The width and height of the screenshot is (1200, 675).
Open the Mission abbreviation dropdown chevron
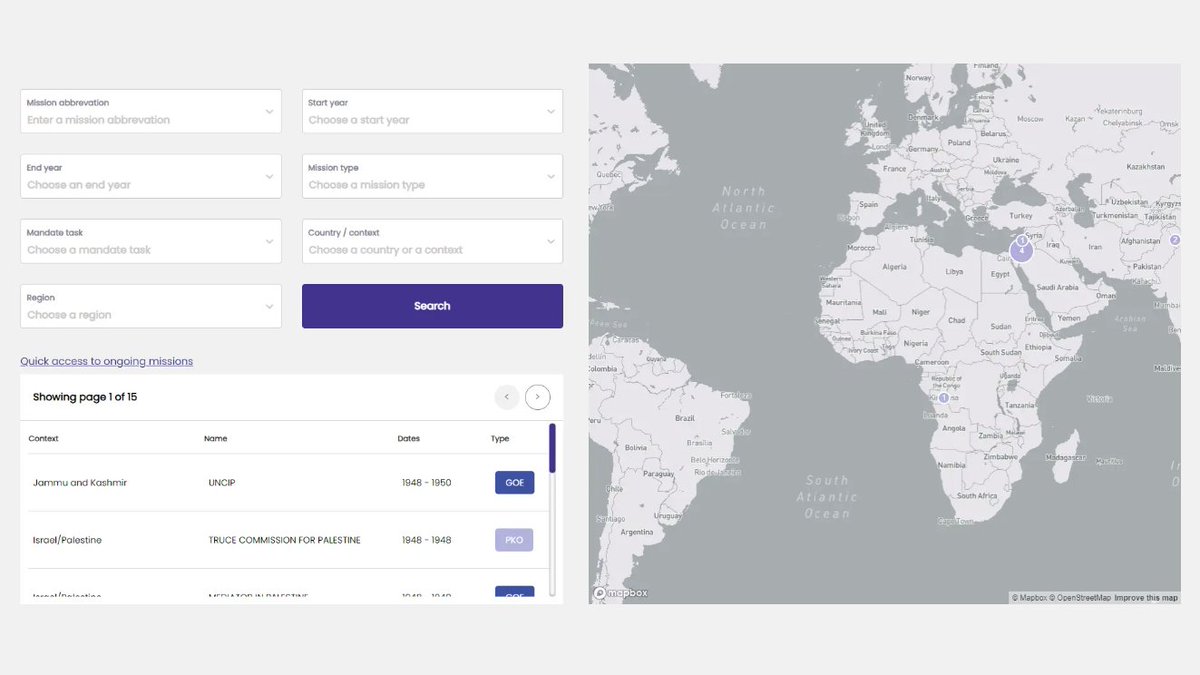click(269, 112)
